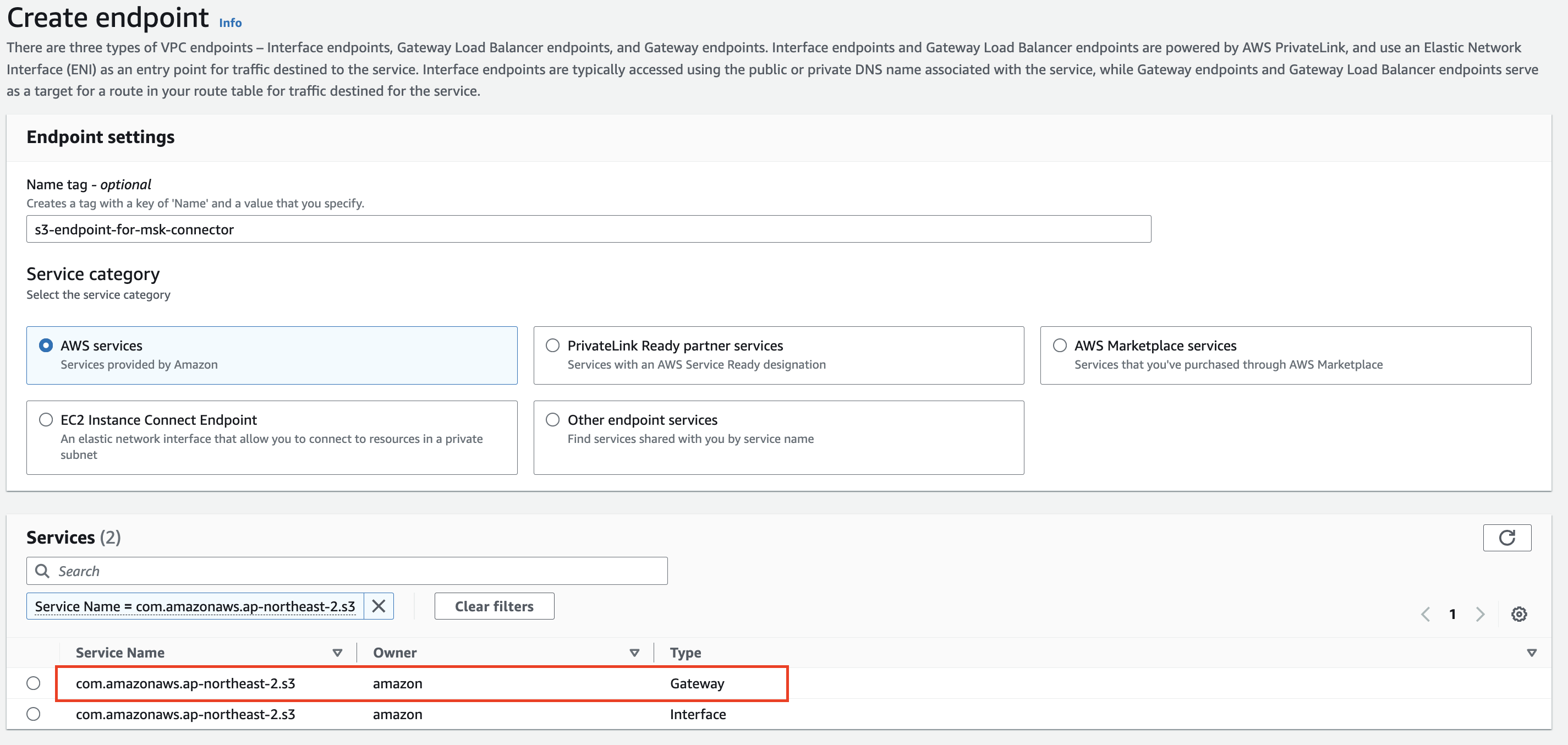Select Other endpoint services category

553,420
